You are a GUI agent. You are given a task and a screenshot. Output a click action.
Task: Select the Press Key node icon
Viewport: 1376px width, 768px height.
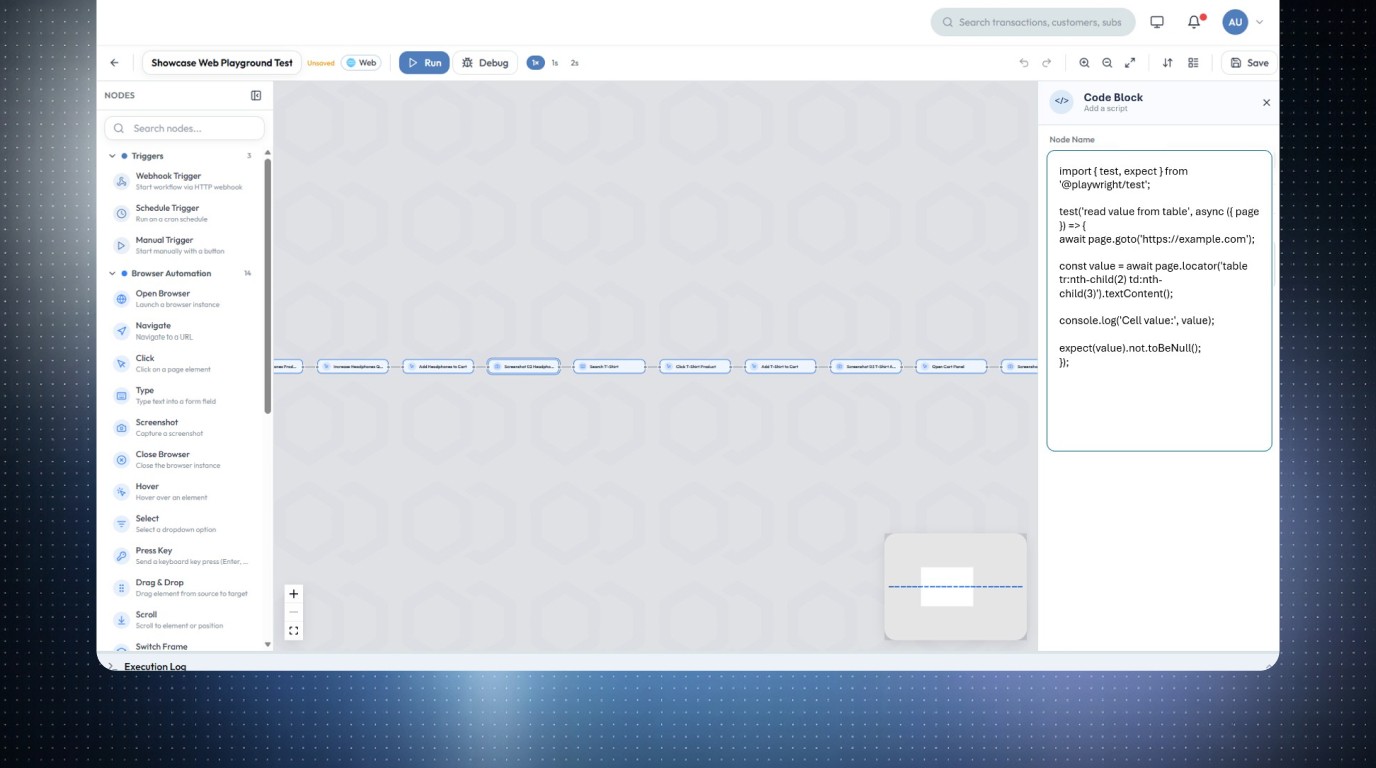point(121,556)
